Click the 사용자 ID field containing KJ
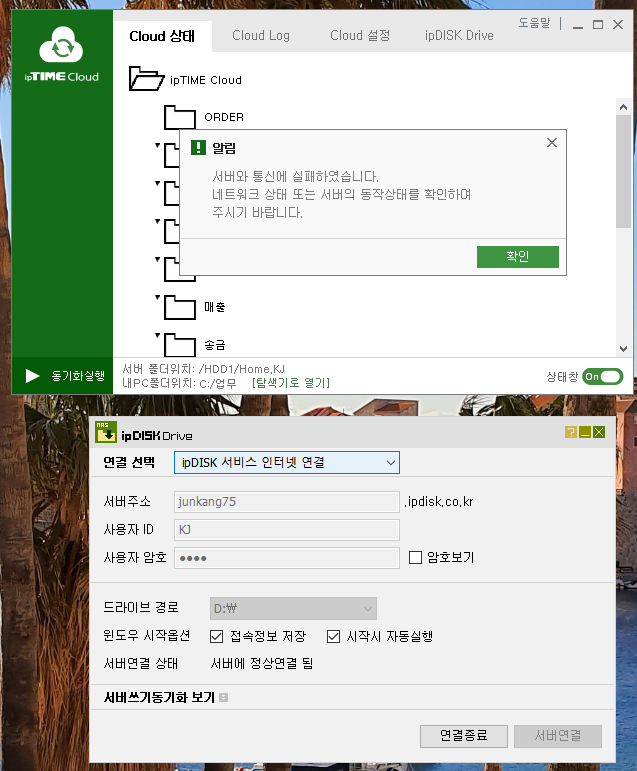 coord(287,530)
